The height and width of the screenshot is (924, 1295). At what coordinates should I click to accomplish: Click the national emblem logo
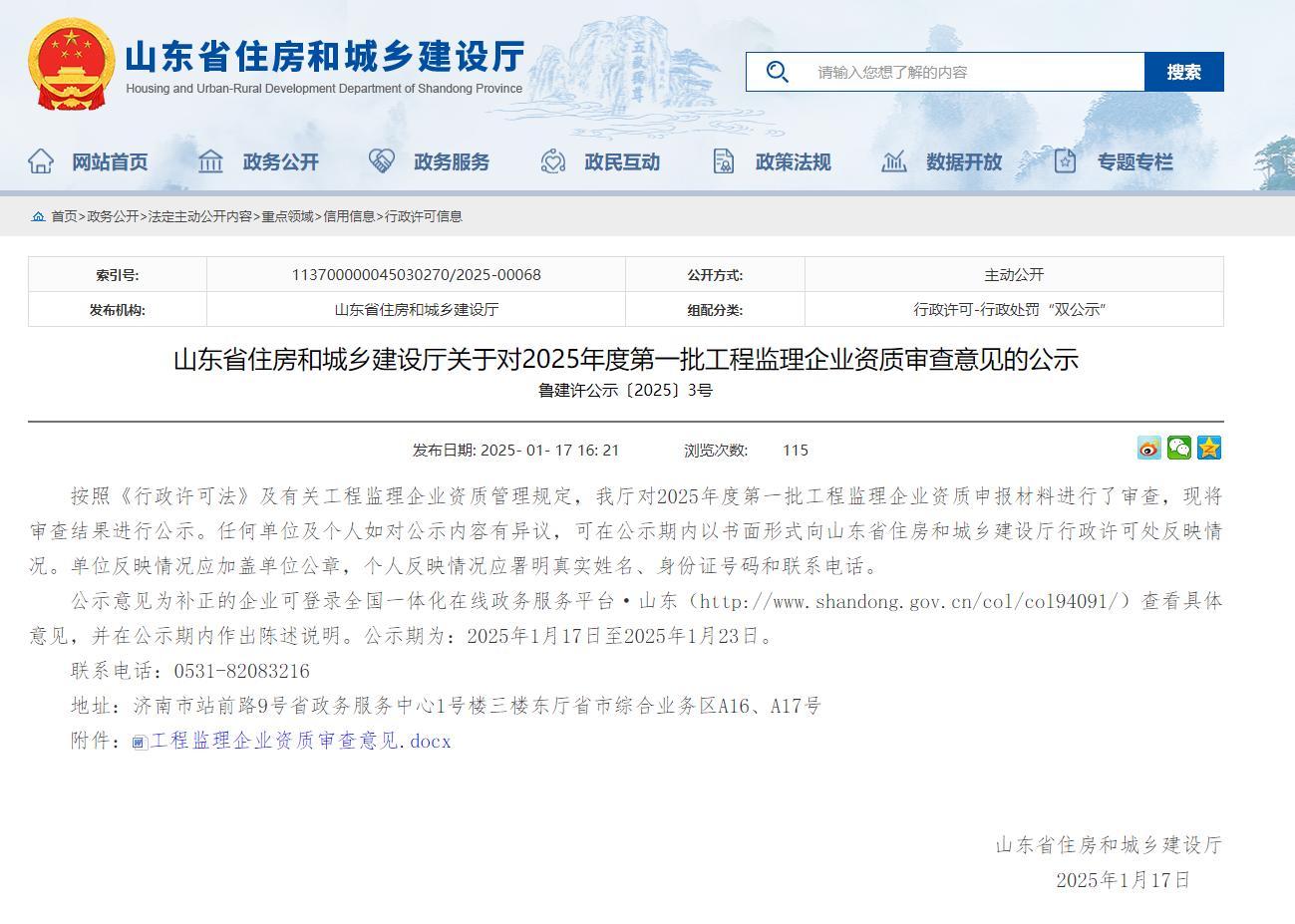pyautogui.click(x=71, y=65)
